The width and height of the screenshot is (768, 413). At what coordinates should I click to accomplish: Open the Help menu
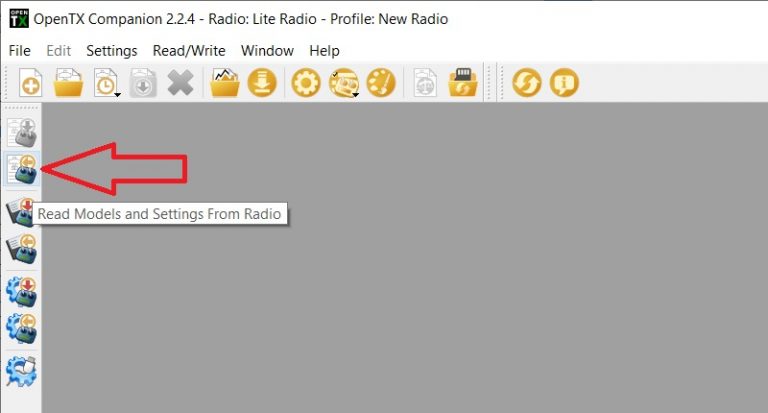click(324, 50)
